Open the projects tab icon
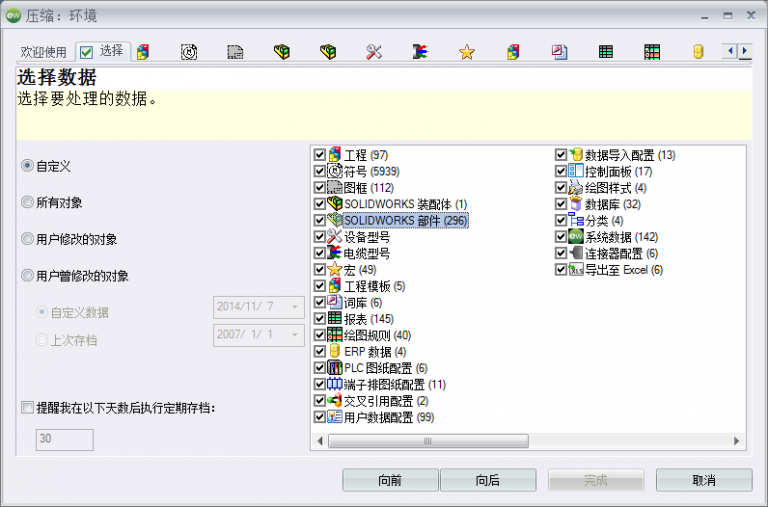The width and height of the screenshot is (768, 507). pos(143,52)
